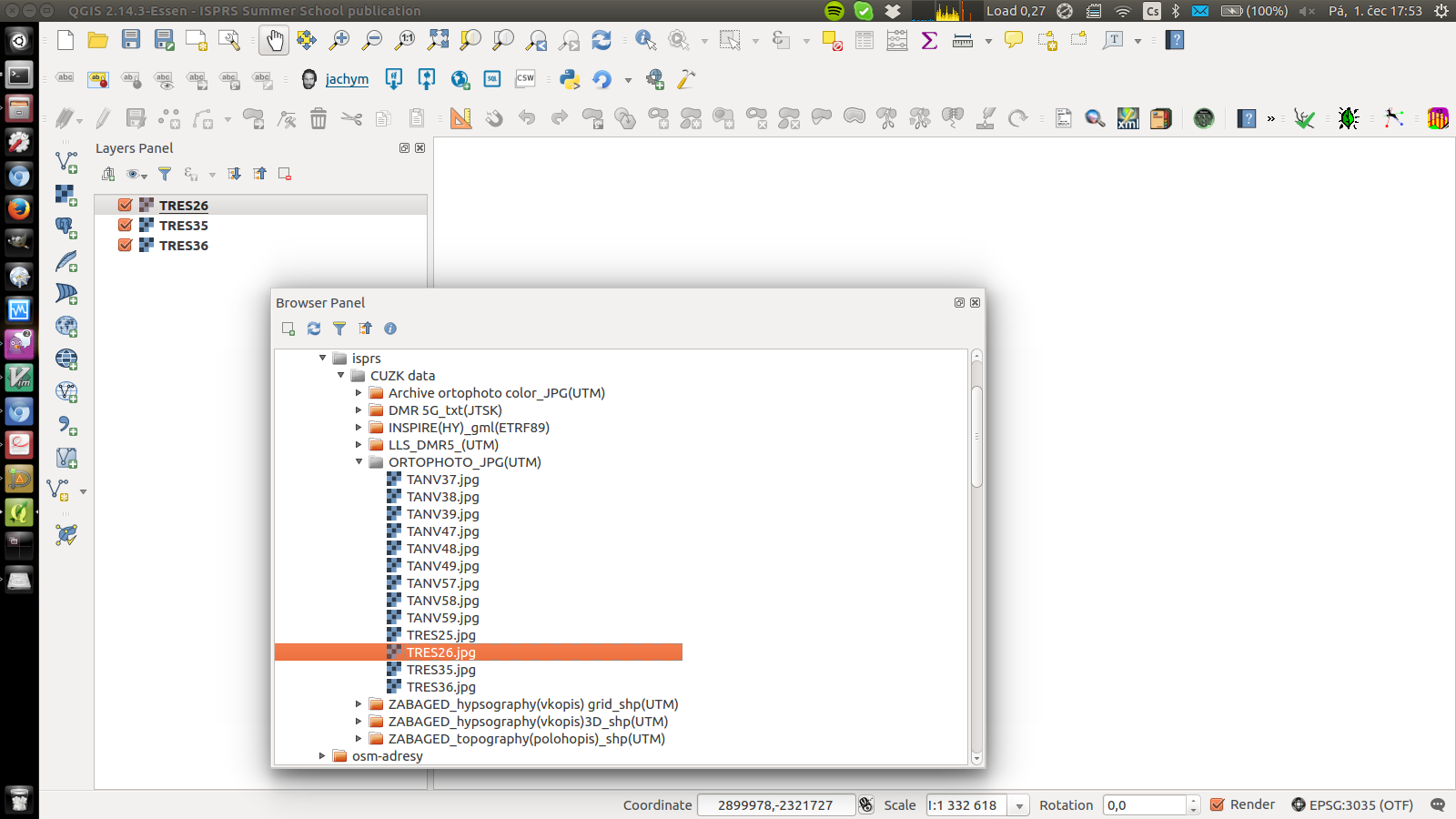Click Browser Panel add selected layers icon

(288, 329)
